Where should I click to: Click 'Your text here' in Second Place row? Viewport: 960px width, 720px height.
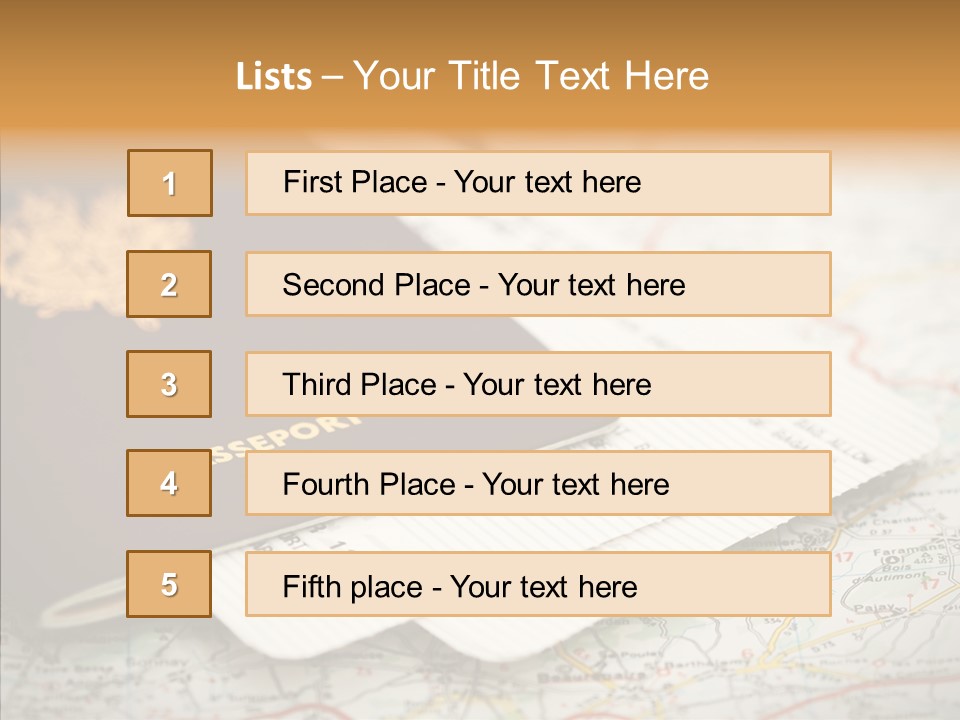click(x=591, y=285)
